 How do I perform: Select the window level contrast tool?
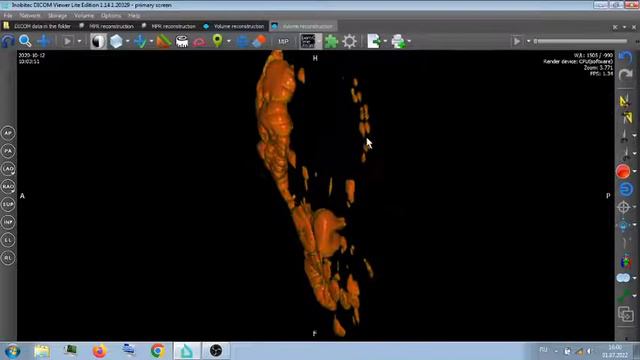tap(98, 41)
